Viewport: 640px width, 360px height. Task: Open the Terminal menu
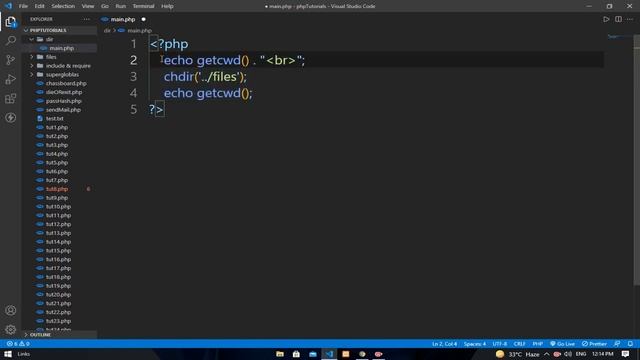pos(143,6)
